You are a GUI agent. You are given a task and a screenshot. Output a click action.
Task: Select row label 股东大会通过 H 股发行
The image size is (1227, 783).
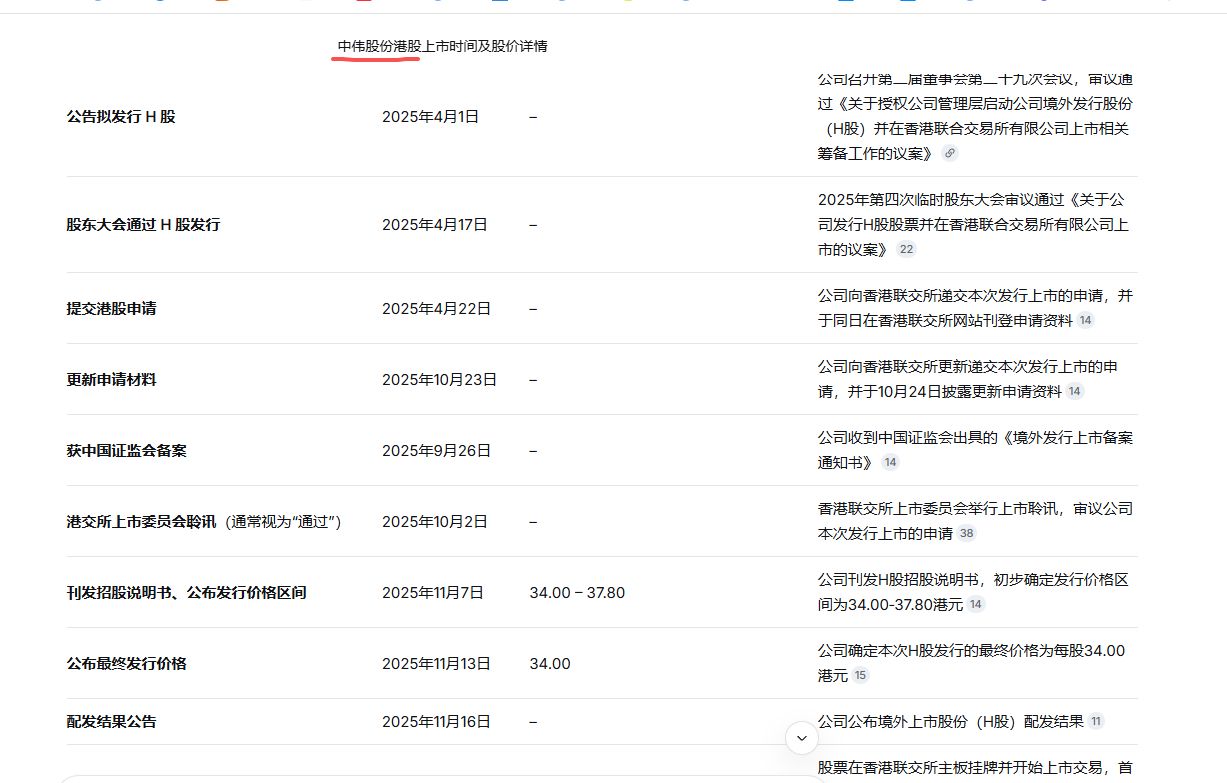pos(143,224)
